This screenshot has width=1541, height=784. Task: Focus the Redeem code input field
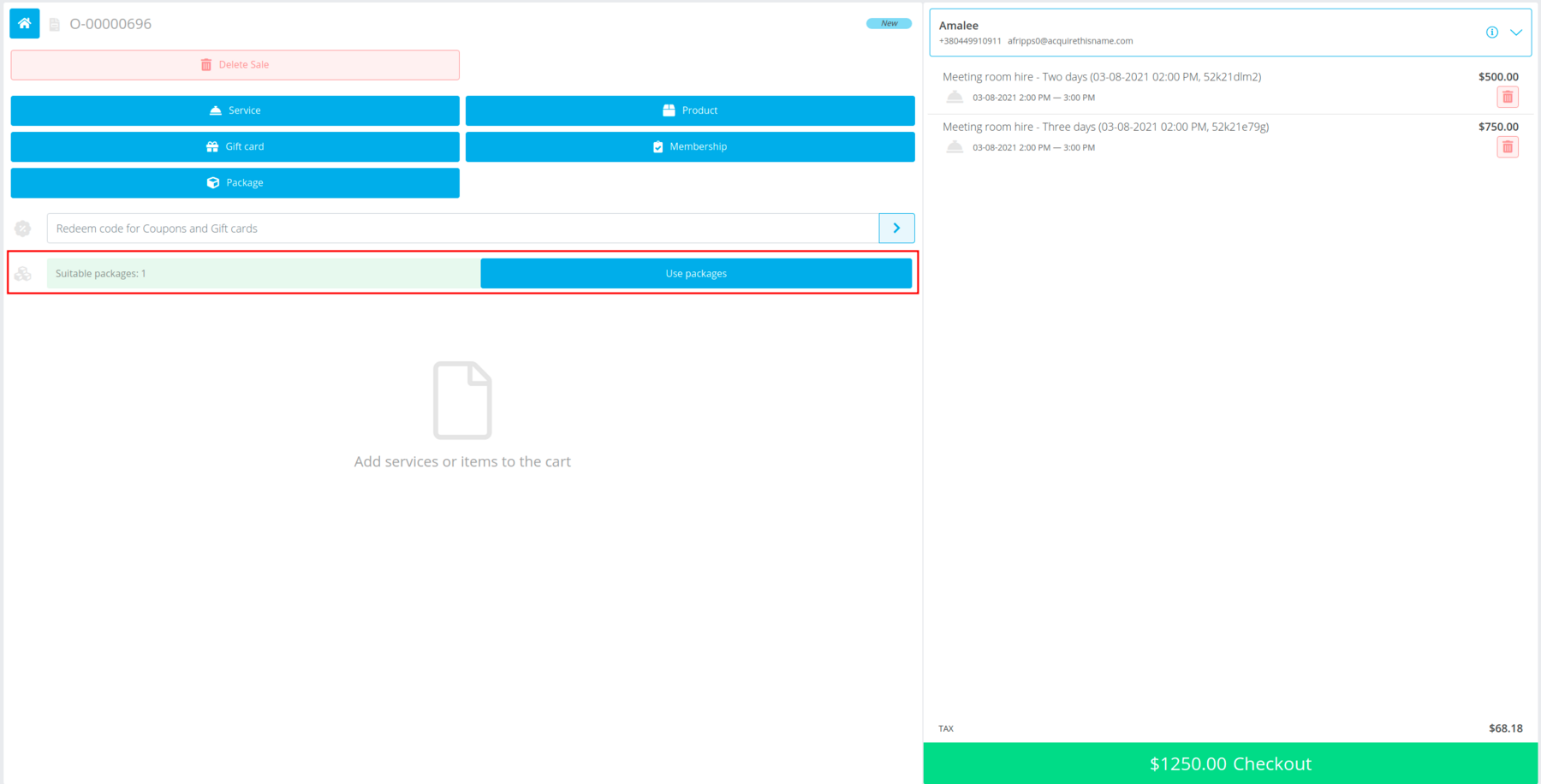point(462,229)
